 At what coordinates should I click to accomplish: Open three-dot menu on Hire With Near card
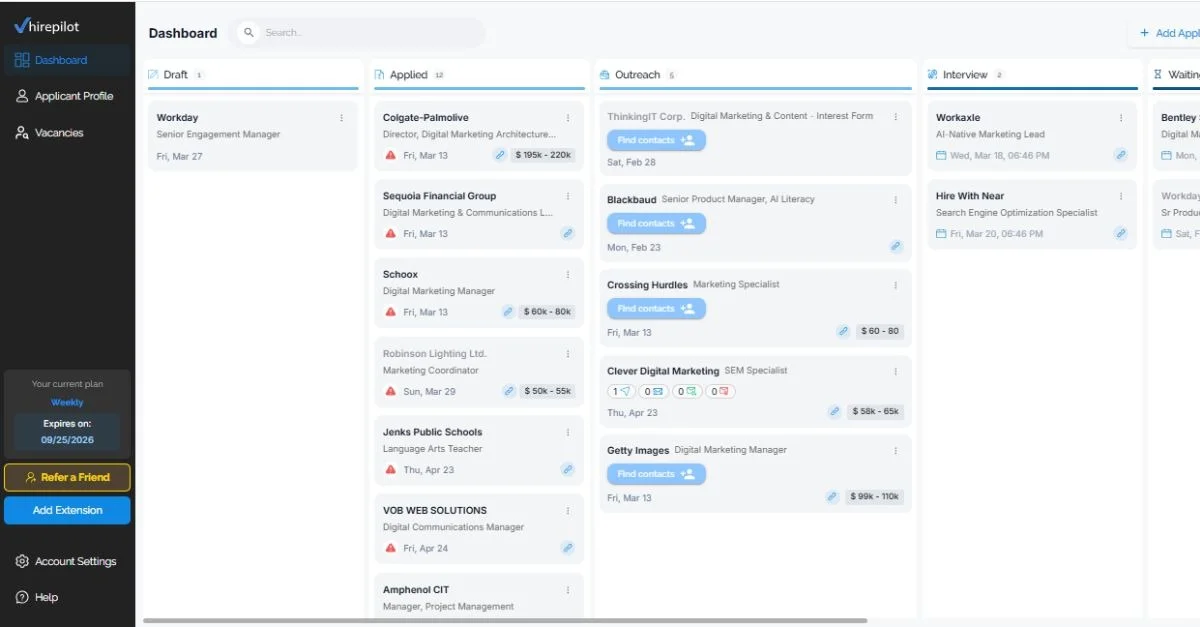1121,196
